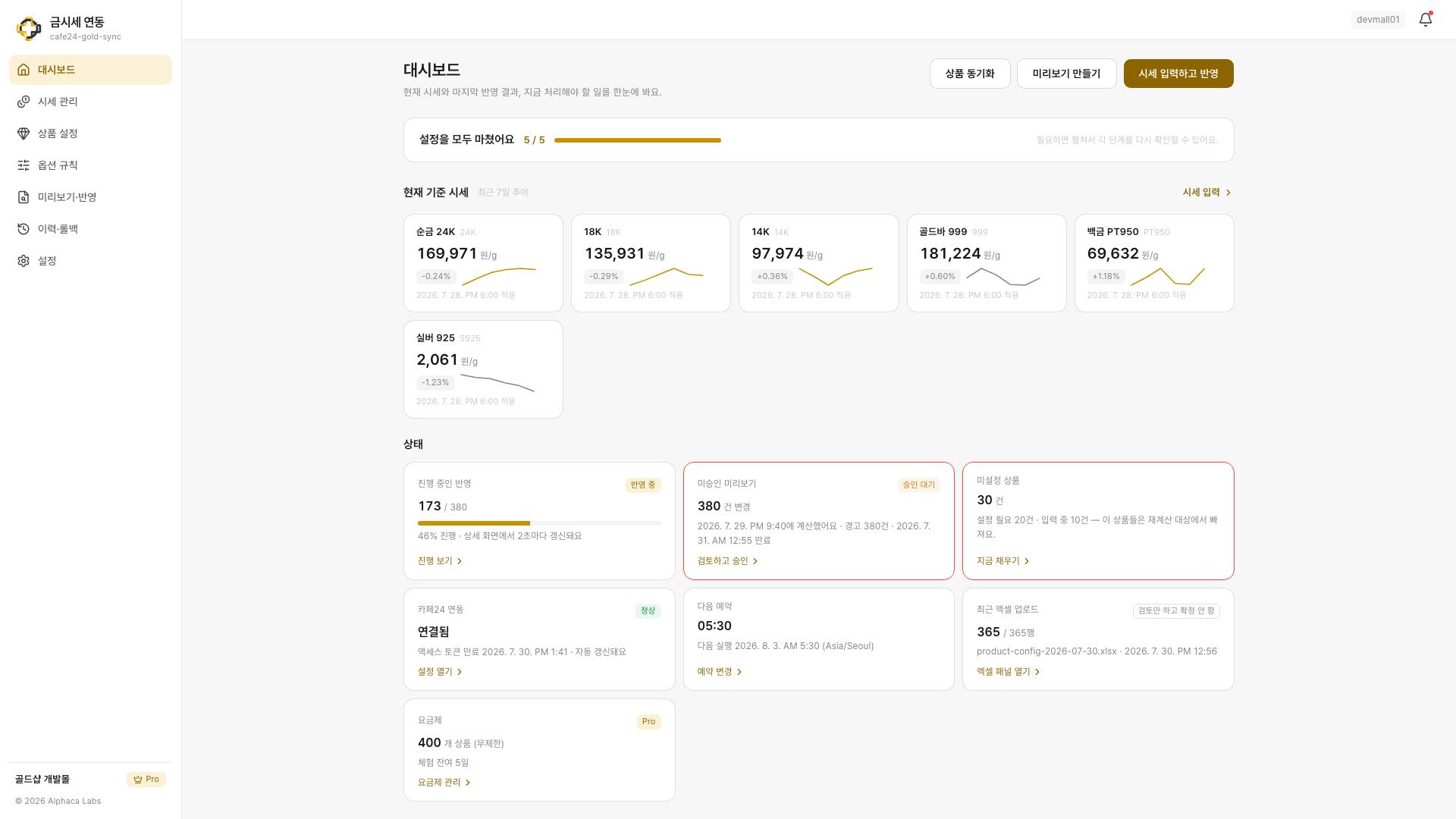Click the 골드샵 개발몰 shop name

(x=42, y=780)
